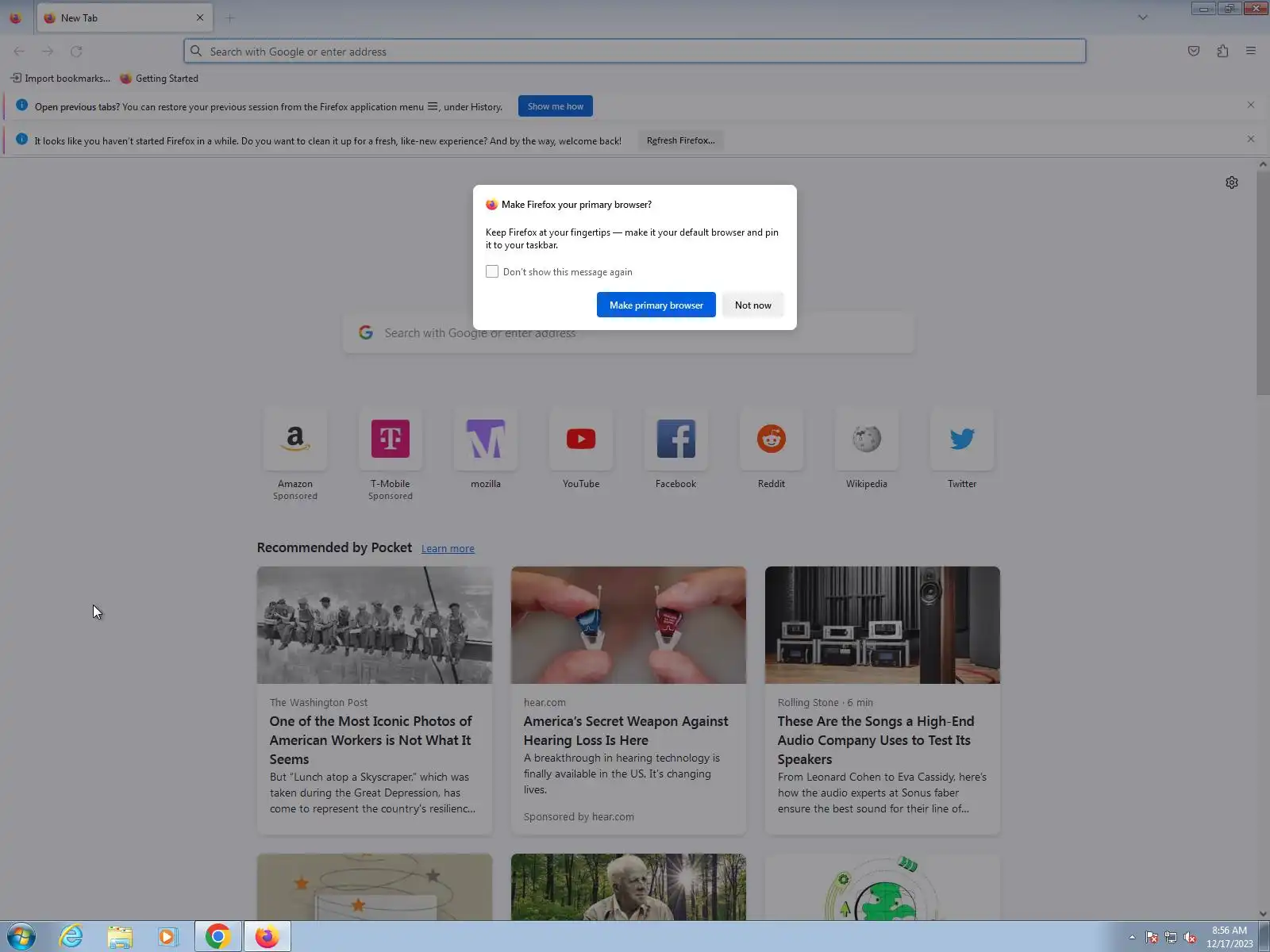The height and width of the screenshot is (952, 1270).
Task: Open new tab personalization settings gear
Action: (1232, 182)
